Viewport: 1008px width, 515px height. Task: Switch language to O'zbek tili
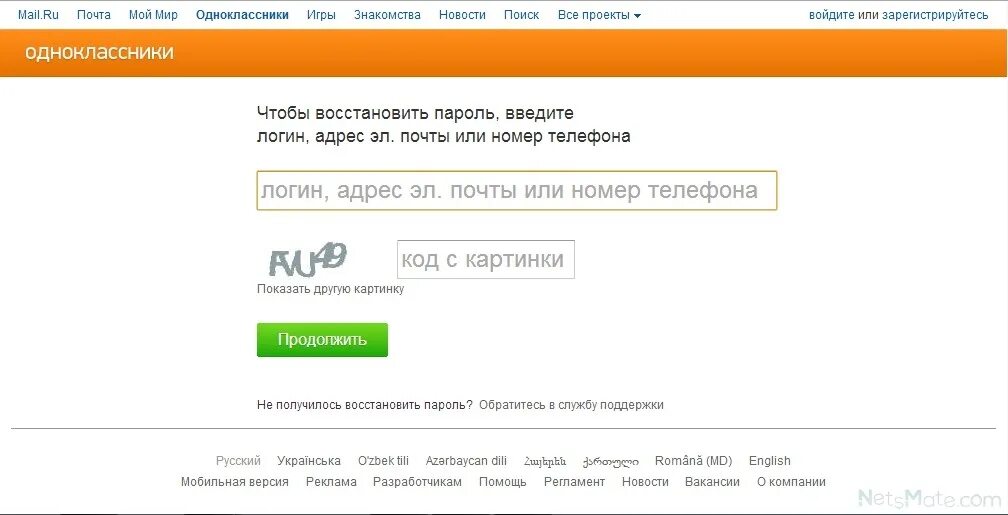point(383,461)
